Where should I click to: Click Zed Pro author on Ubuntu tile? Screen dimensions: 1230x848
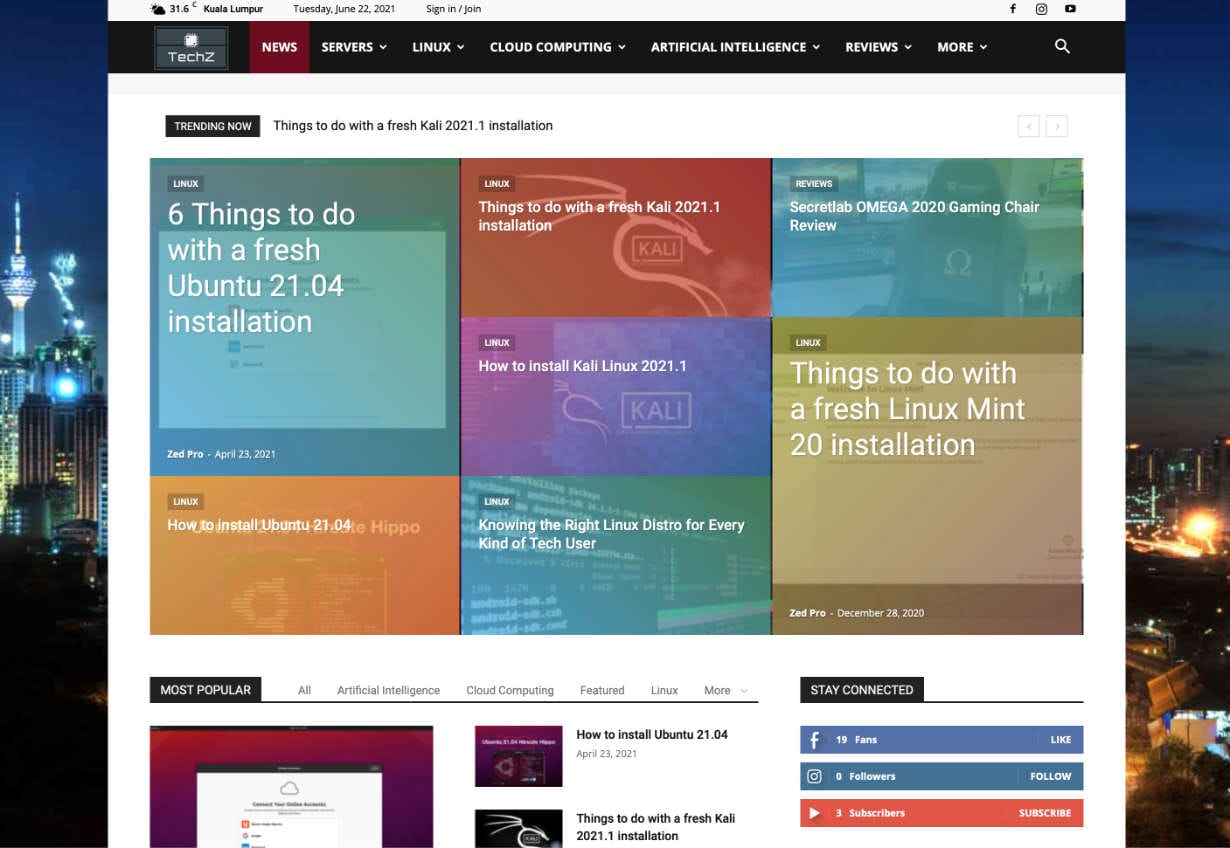pos(185,454)
